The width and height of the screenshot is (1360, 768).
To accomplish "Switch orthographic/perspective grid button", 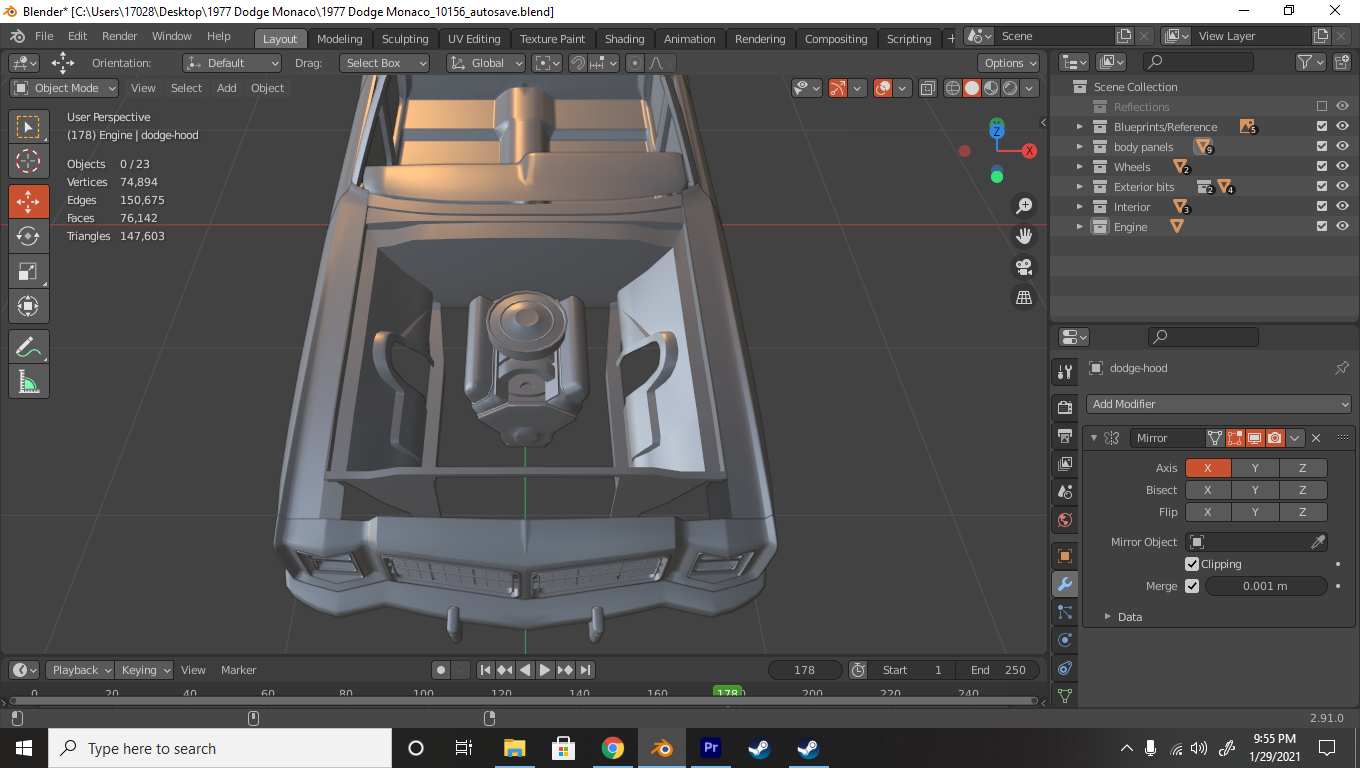I will [x=1024, y=298].
